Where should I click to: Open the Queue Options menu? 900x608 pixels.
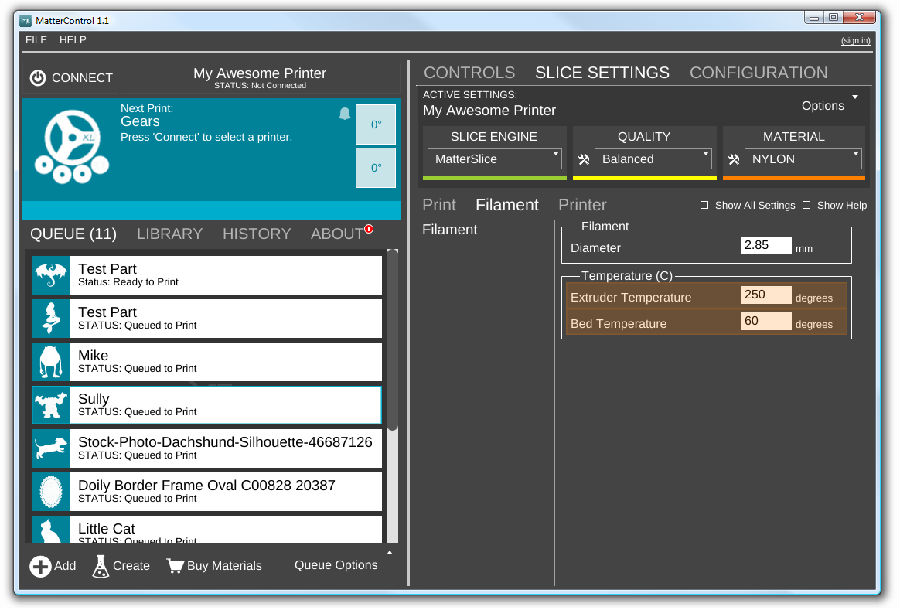tap(336, 565)
